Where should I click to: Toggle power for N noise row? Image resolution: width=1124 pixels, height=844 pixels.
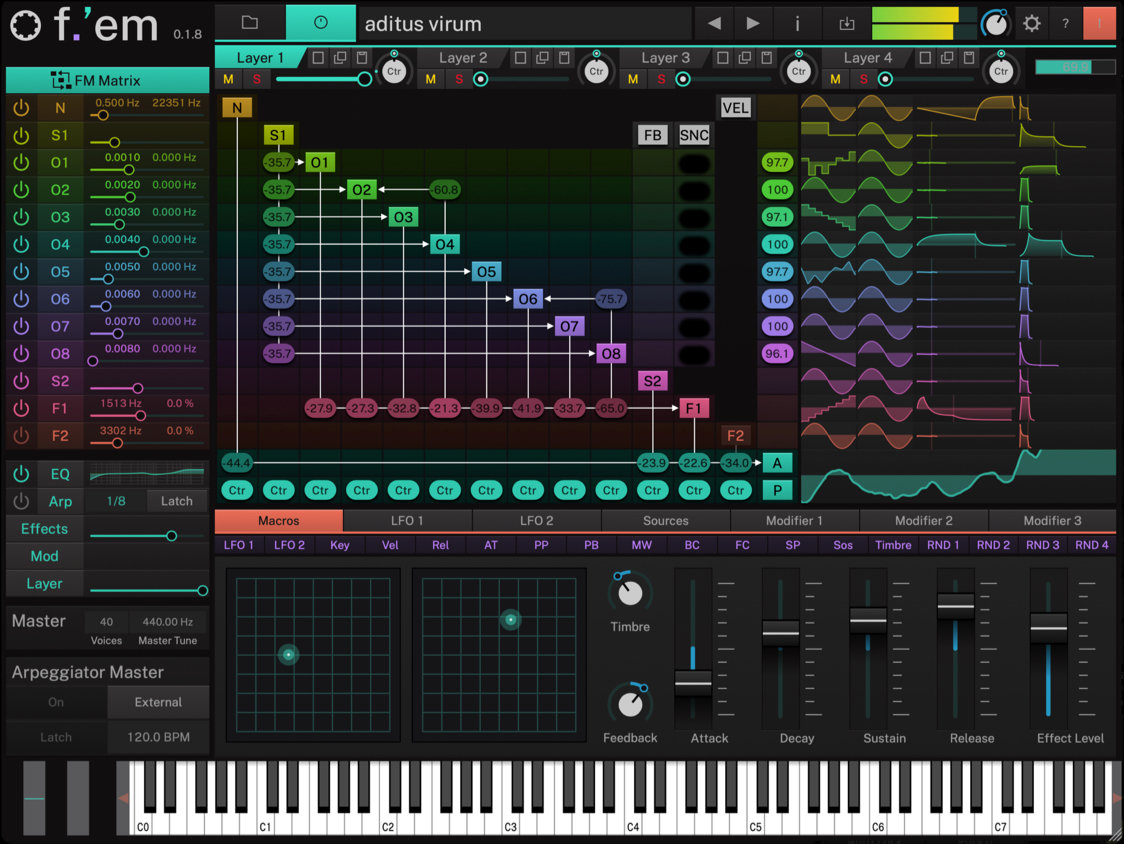pos(21,108)
